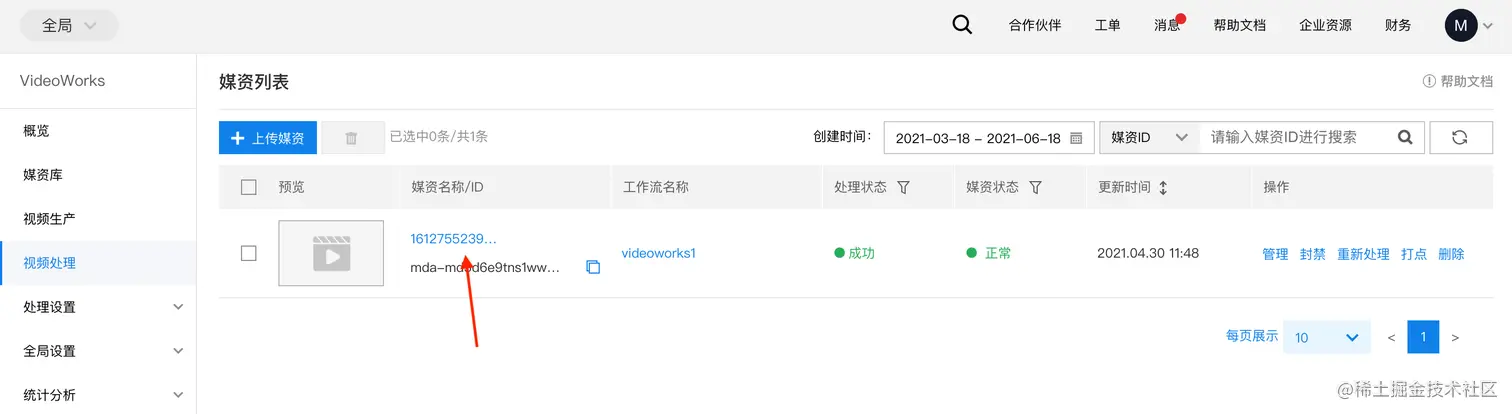Screen dimensions: 1512x414
Task: Open the 创建时间 date range picker
Action: 988,138
